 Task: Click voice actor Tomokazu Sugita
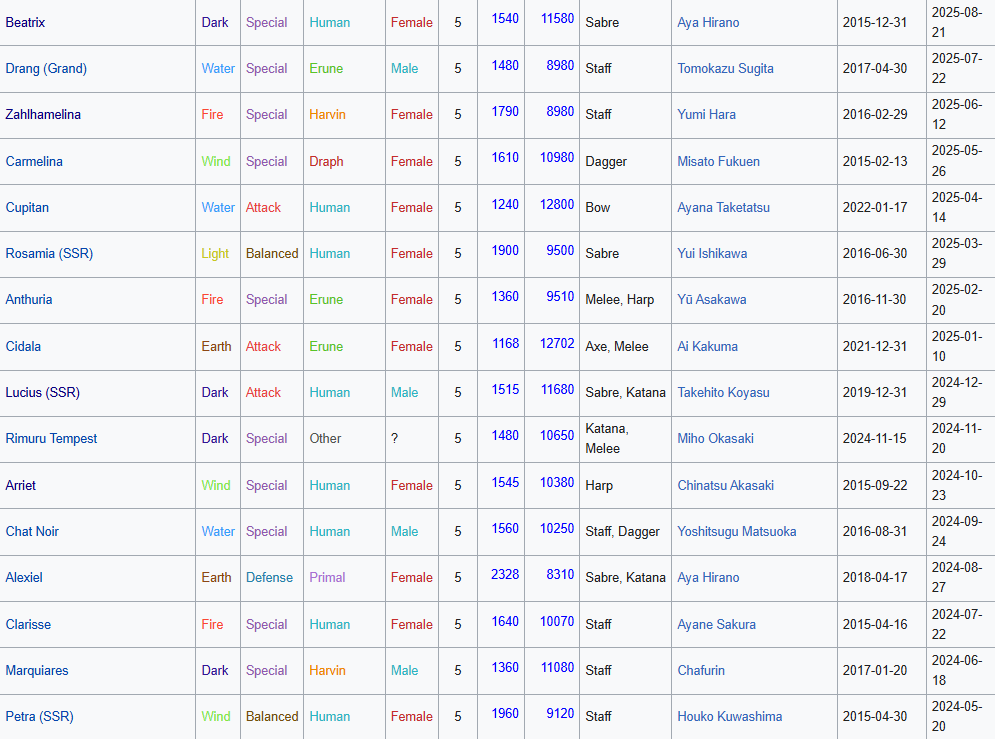[x=725, y=69]
